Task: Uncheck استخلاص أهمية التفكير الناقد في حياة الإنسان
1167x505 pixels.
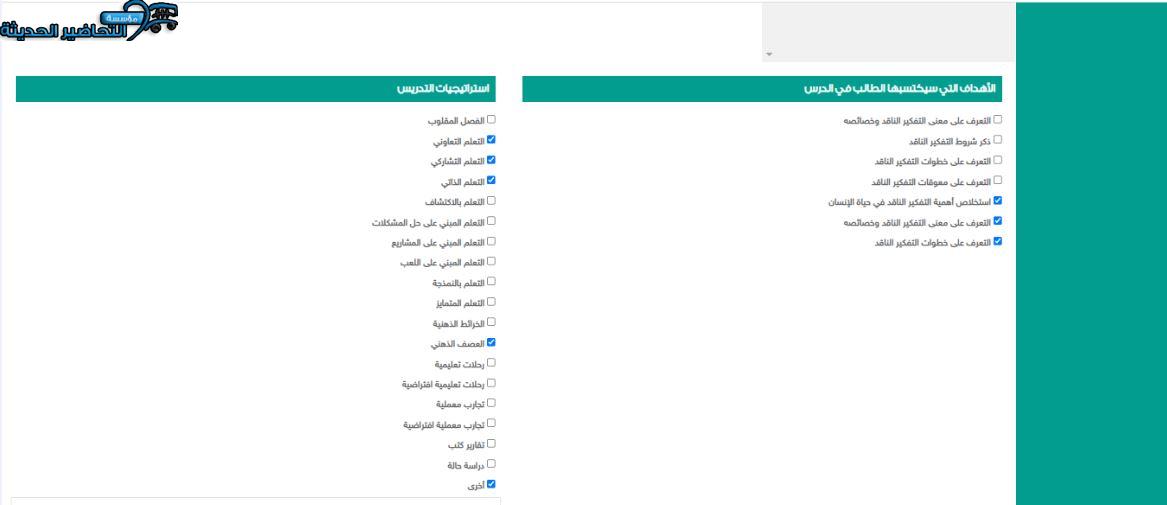Action: tap(998, 200)
